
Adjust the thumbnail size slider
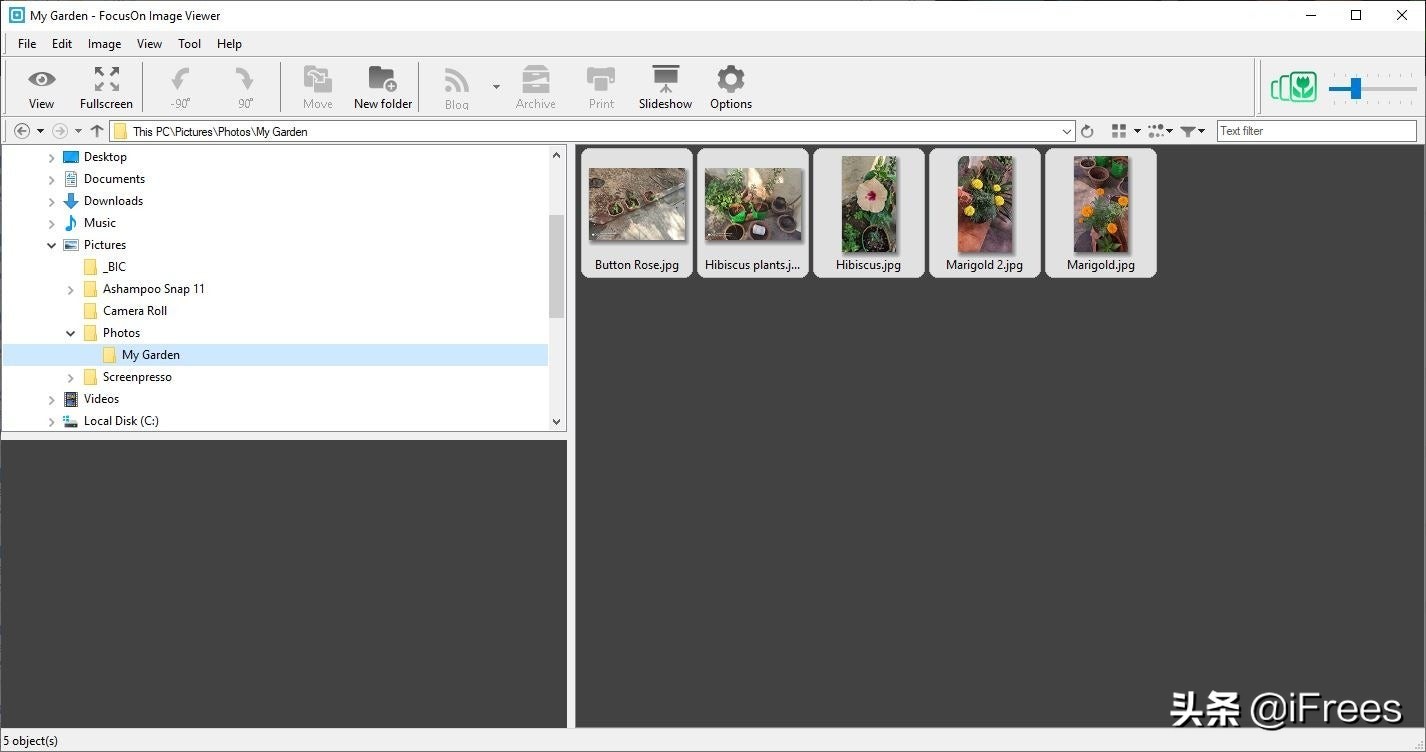click(1355, 89)
